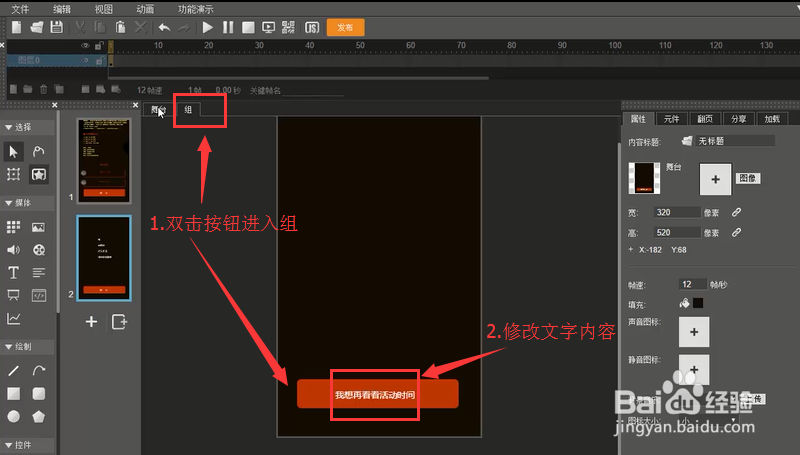The height and width of the screenshot is (455, 800).
Task: Open a file using folder icon
Action: click(37, 27)
